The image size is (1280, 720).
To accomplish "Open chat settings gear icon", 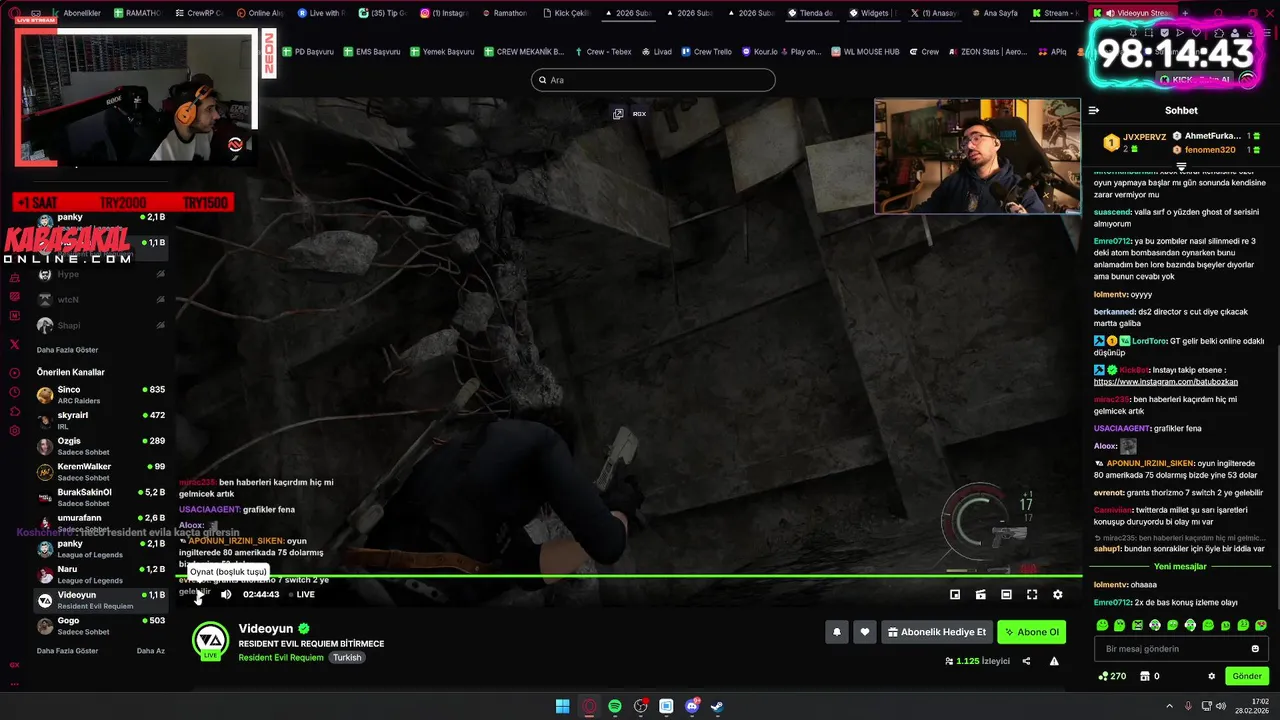I will coord(1212,676).
